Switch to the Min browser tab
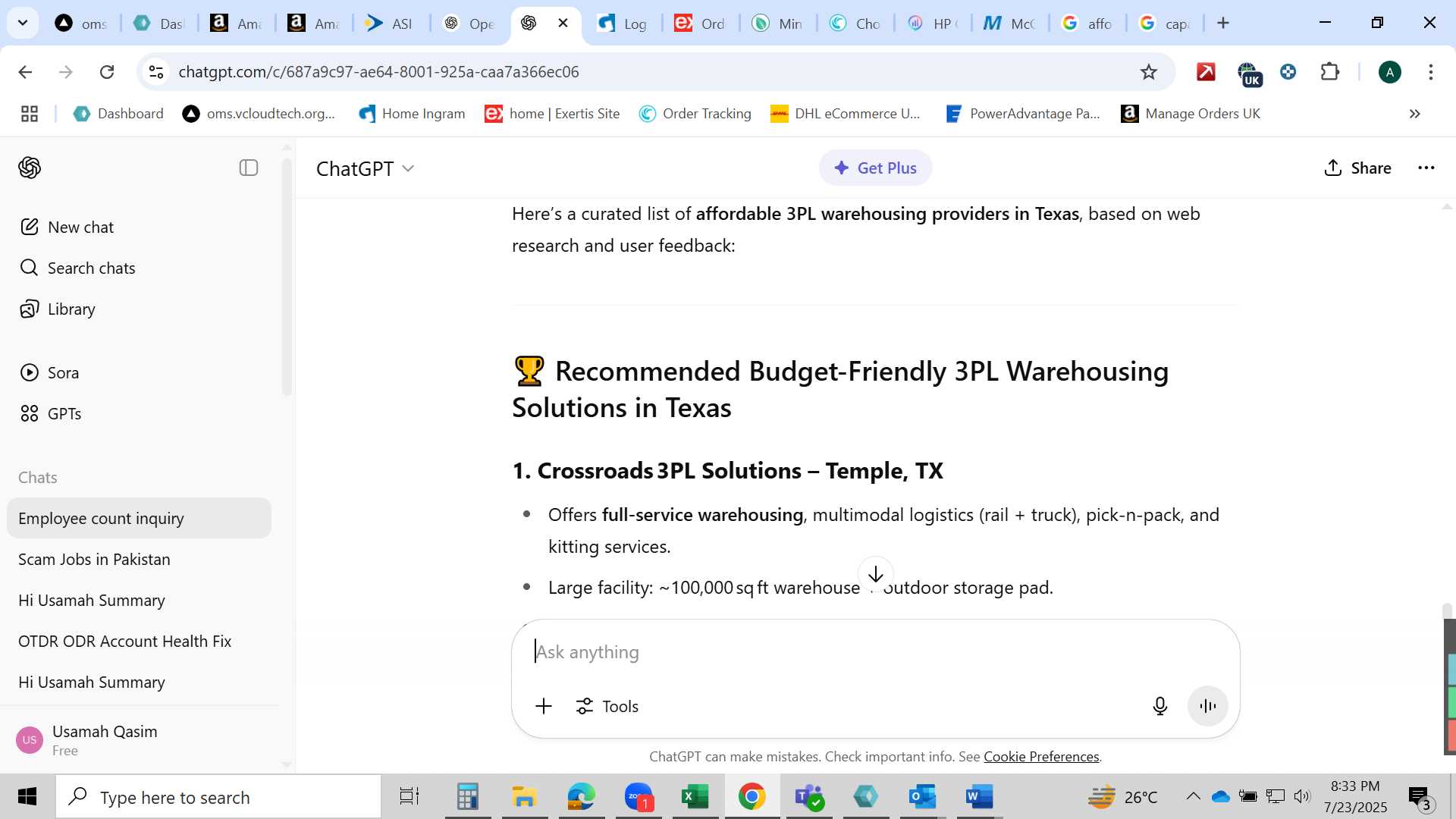The width and height of the screenshot is (1456, 819). click(778, 24)
